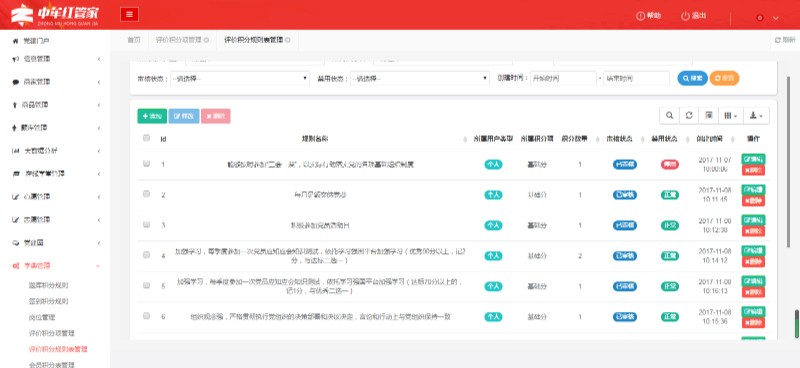Click the red 删除 button in row 5

point(753,292)
